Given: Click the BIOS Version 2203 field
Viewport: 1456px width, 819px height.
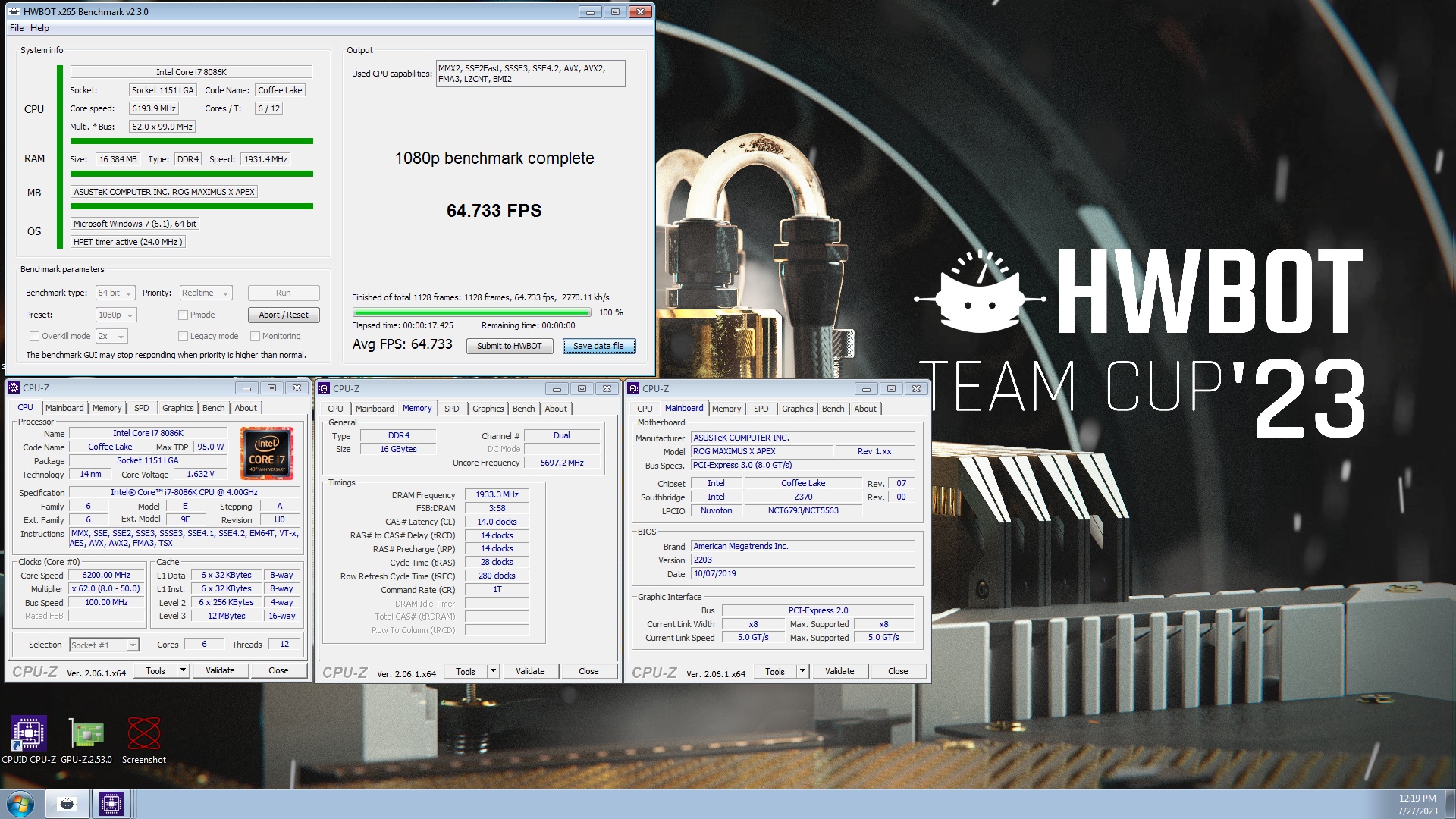Looking at the screenshot, I should (x=802, y=560).
